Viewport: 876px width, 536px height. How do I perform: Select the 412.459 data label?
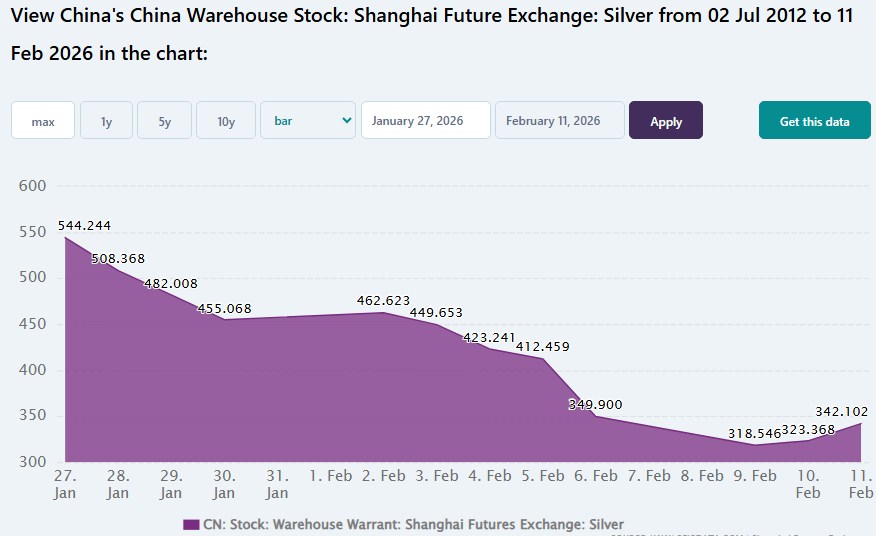point(543,346)
